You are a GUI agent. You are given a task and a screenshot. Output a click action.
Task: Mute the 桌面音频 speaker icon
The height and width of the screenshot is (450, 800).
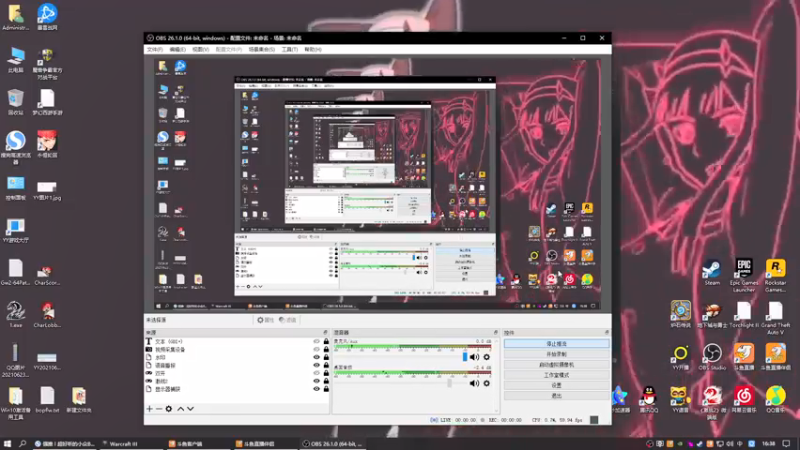474,383
